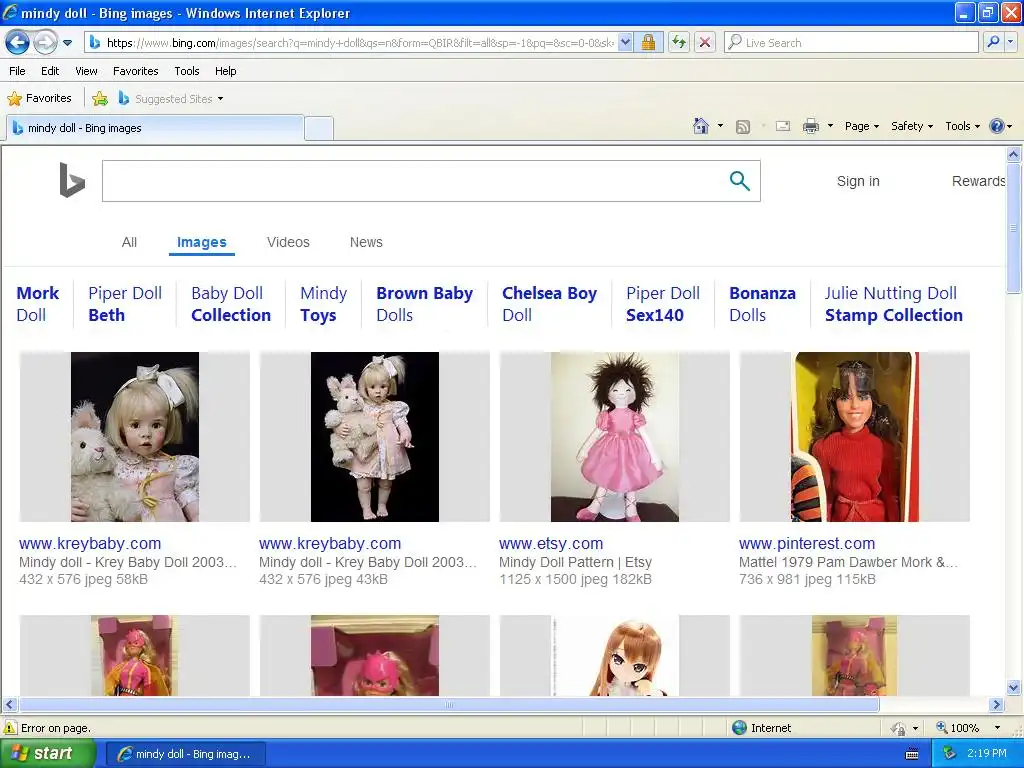Screen dimensions: 1024x768
Task: Refresh the page with the green arrows icon
Action: tap(679, 42)
